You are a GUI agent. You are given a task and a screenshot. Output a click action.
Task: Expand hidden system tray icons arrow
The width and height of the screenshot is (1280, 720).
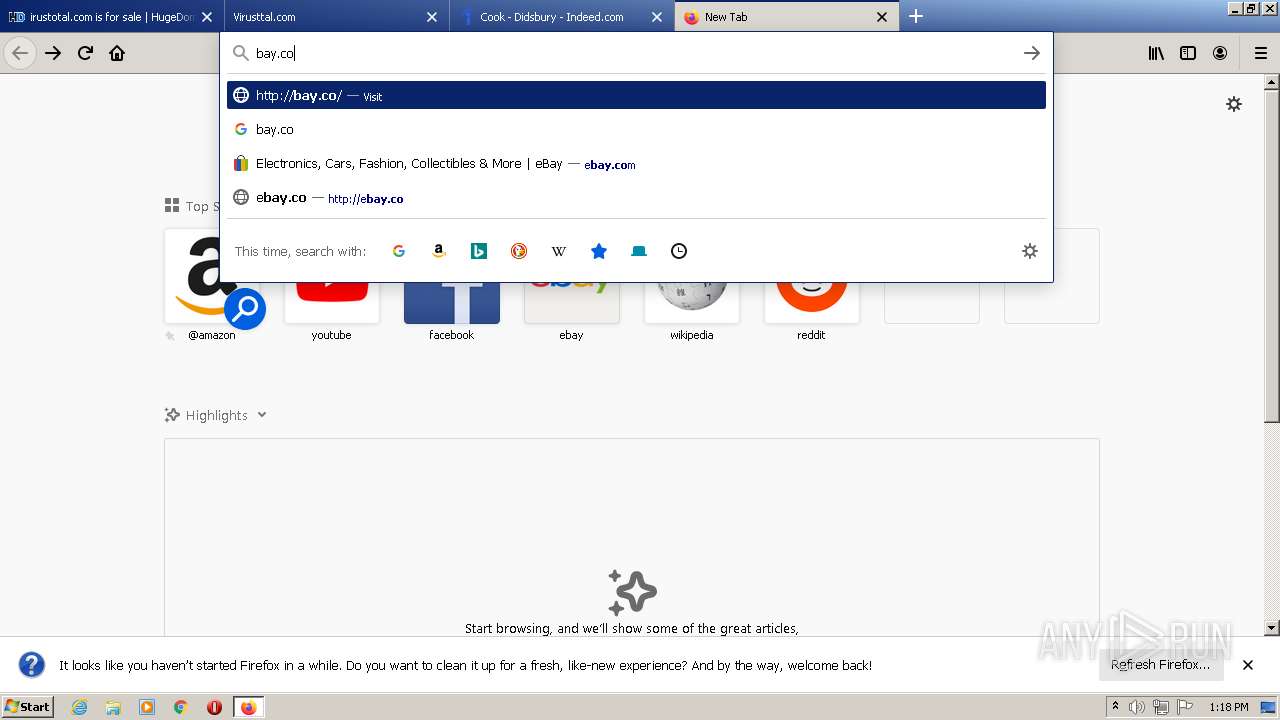1115,707
